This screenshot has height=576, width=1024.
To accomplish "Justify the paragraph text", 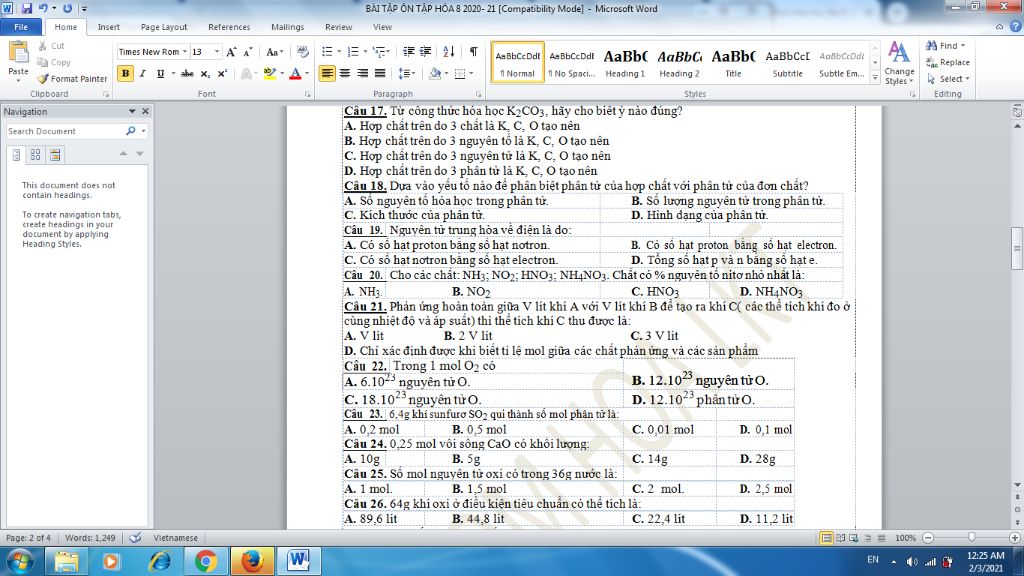I will pyautogui.click(x=379, y=74).
